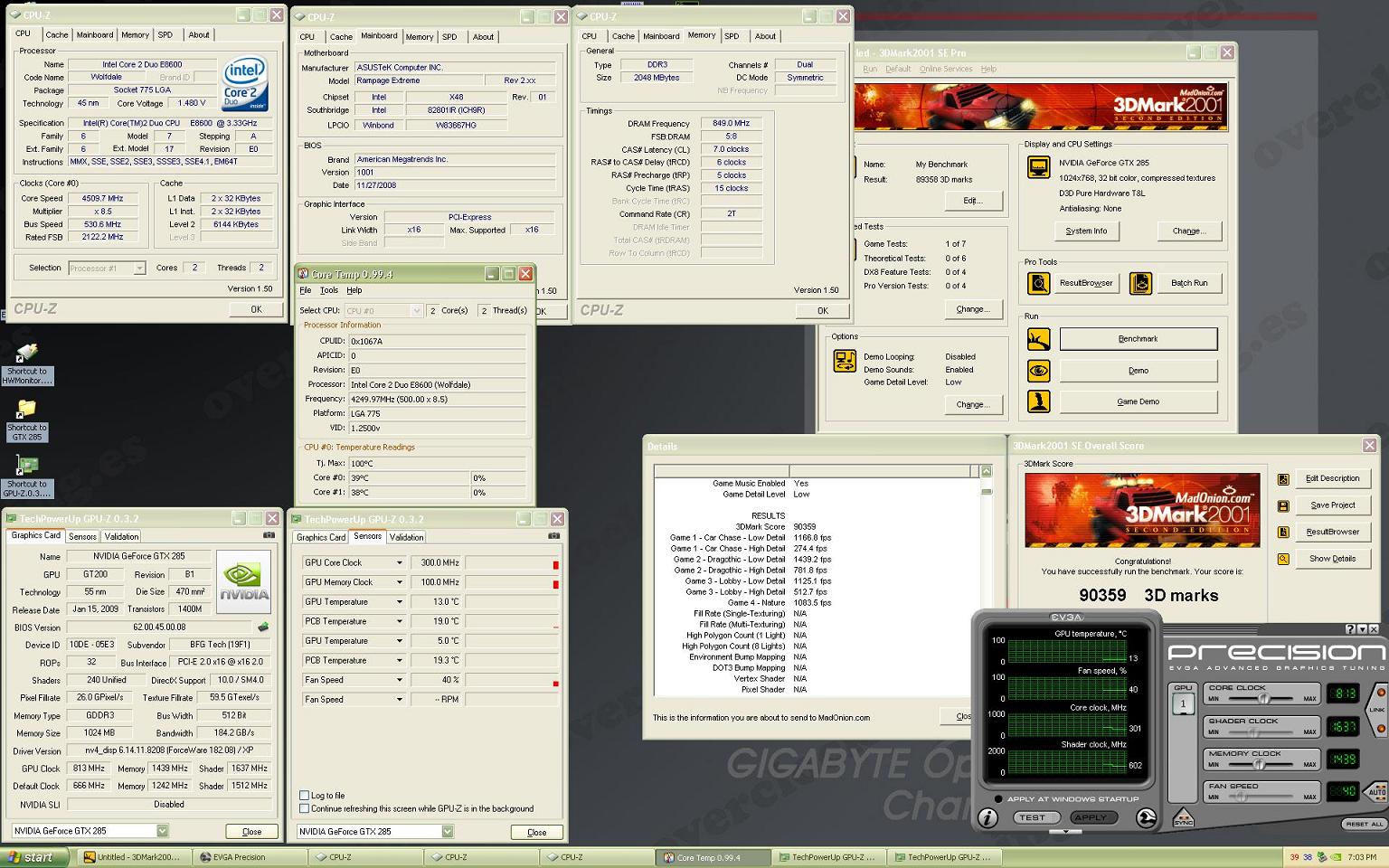Click the ResultBrowser magnifier icon in Pro Tools
Image resolution: width=1389 pixels, height=868 pixels.
click(x=1038, y=283)
